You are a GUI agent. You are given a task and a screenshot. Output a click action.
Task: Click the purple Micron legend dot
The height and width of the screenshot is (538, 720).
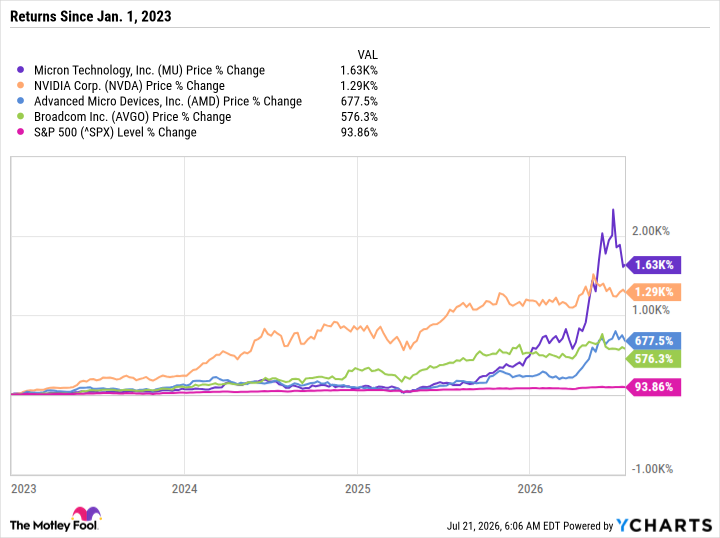[x=20, y=70]
